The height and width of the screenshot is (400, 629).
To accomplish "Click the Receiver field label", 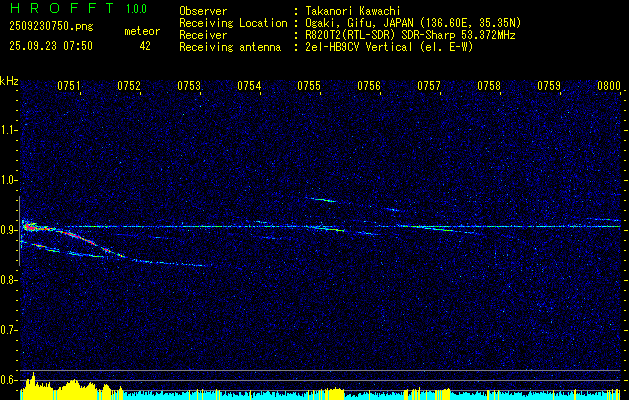I will pyautogui.click(x=203, y=35).
